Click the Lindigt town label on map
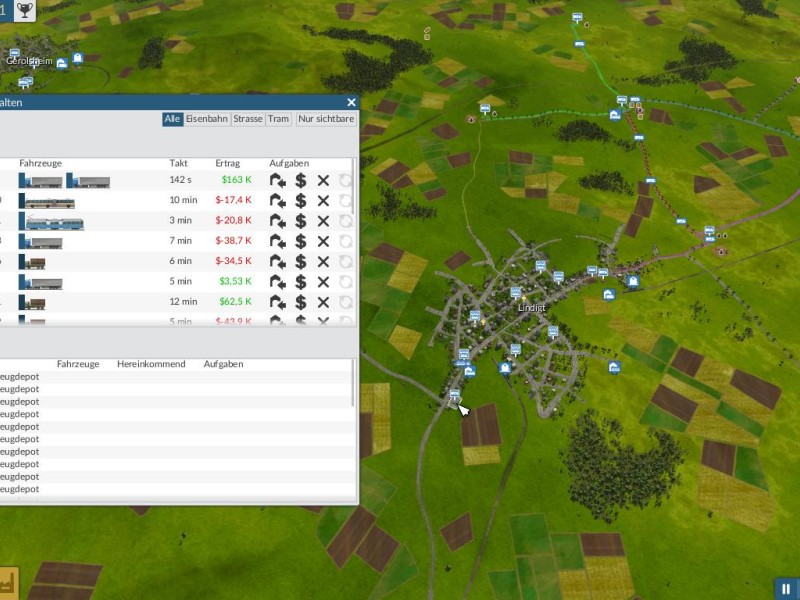The image size is (800, 600). [x=532, y=308]
